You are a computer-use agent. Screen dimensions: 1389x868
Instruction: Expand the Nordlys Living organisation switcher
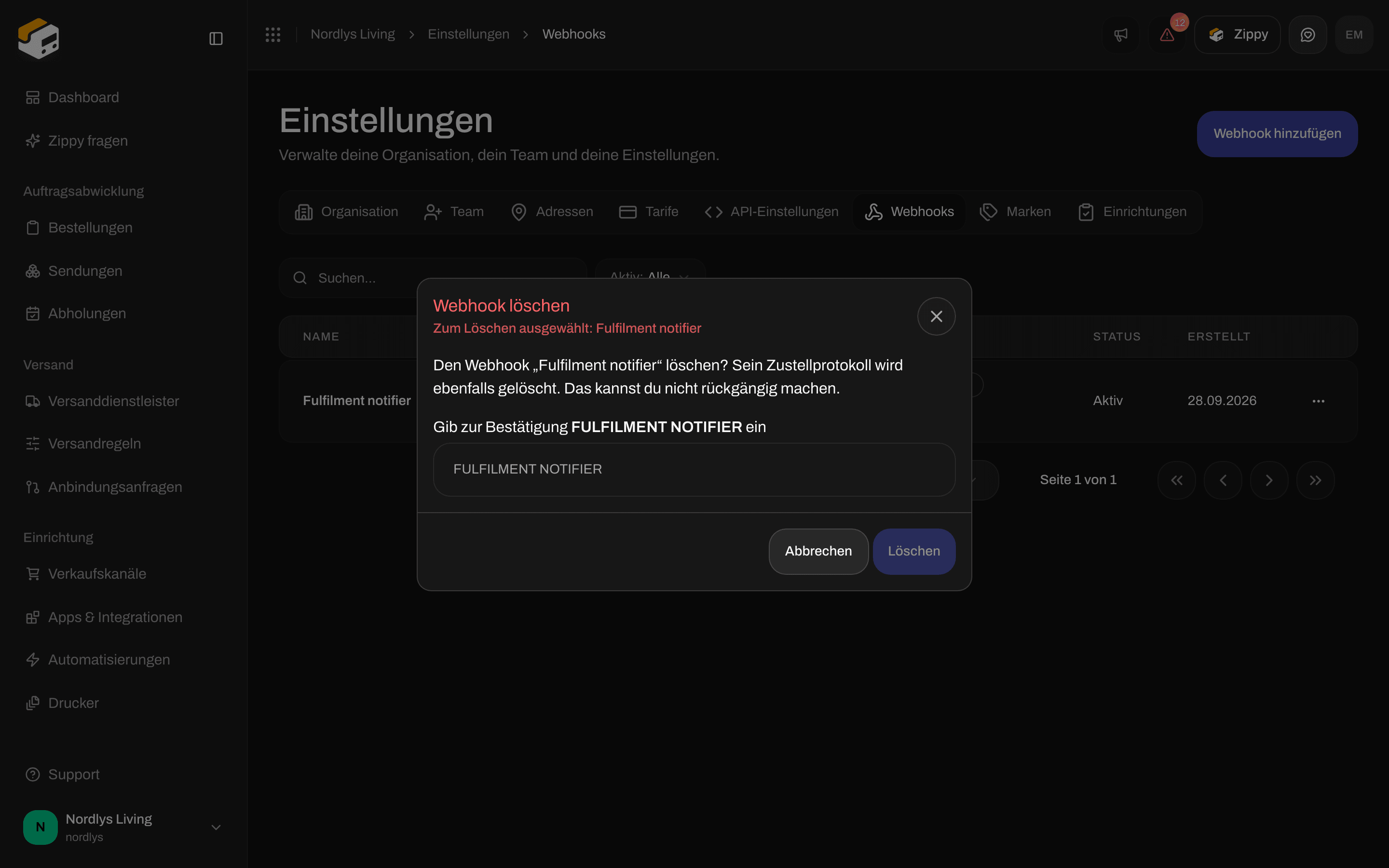124,827
